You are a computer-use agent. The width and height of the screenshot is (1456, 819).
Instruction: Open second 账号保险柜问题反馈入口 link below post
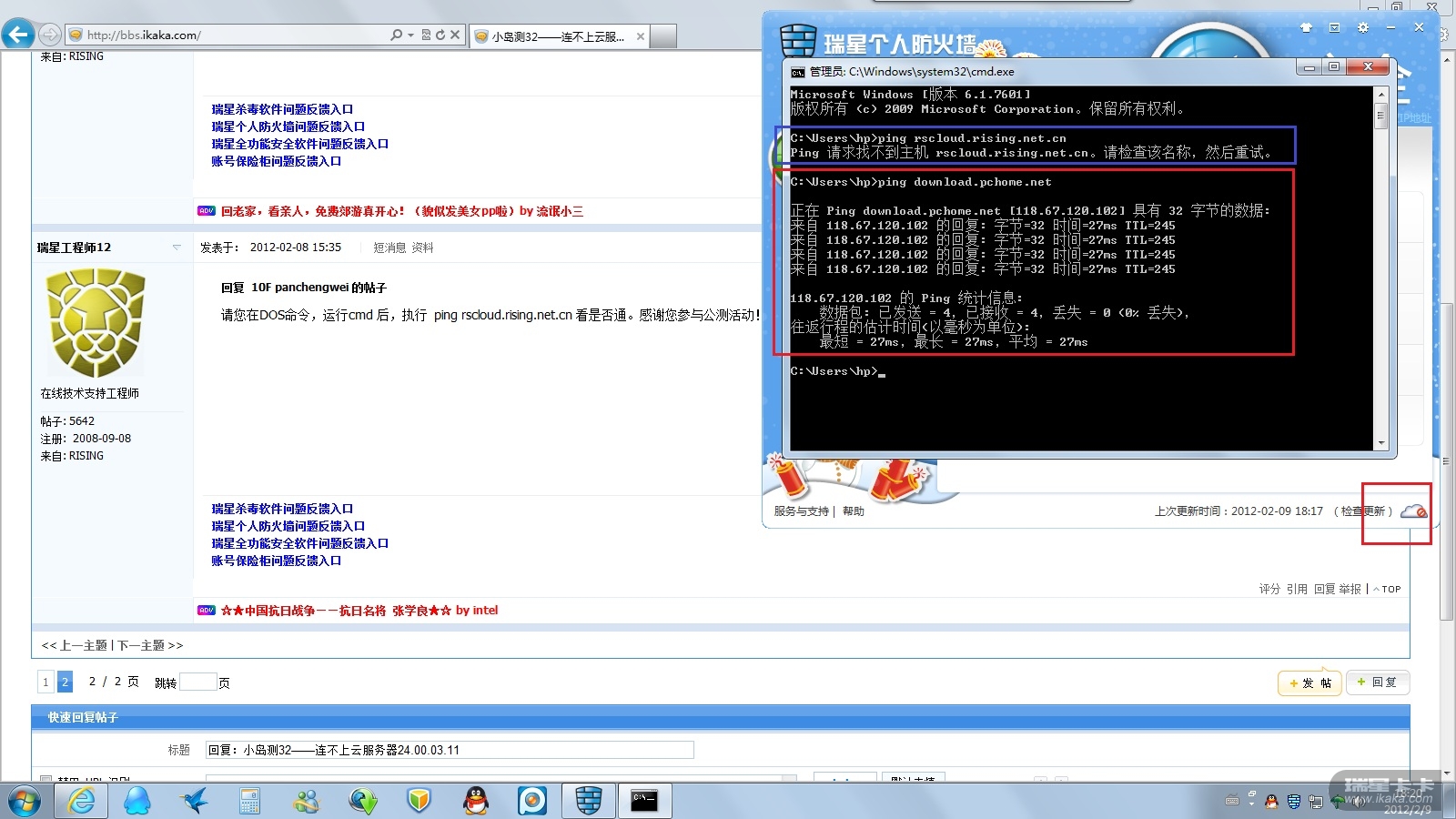click(x=276, y=561)
